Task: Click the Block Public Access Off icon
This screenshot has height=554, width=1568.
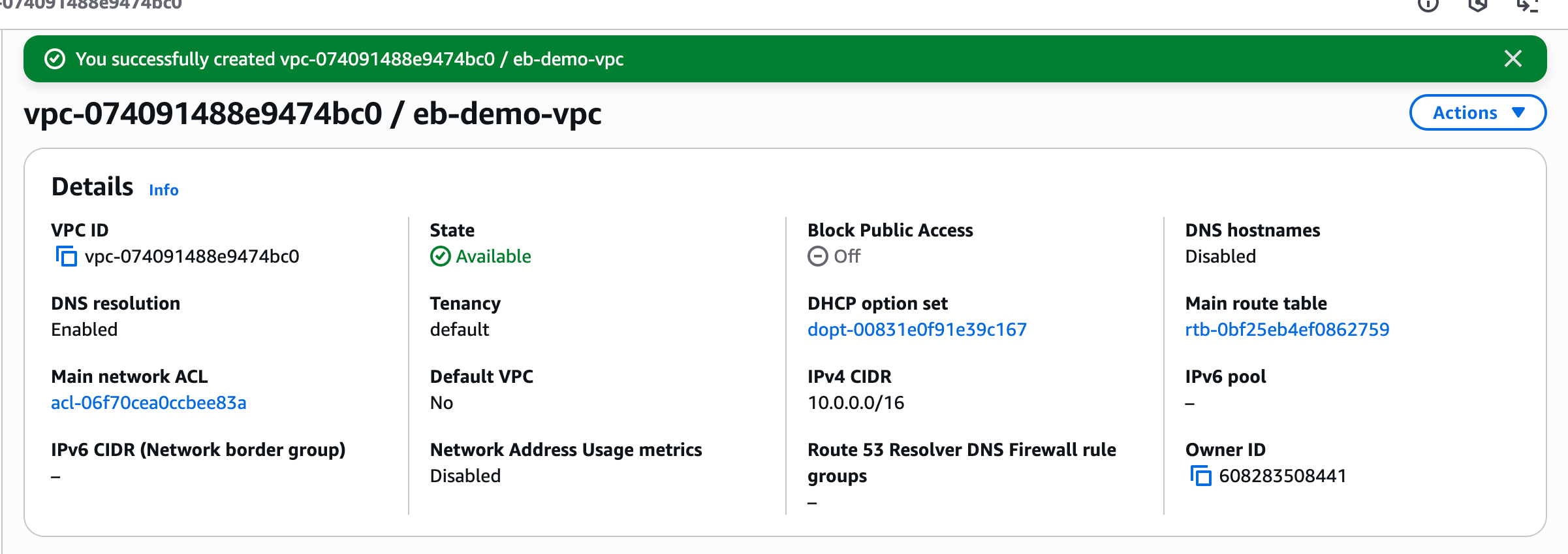Action: [x=817, y=256]
